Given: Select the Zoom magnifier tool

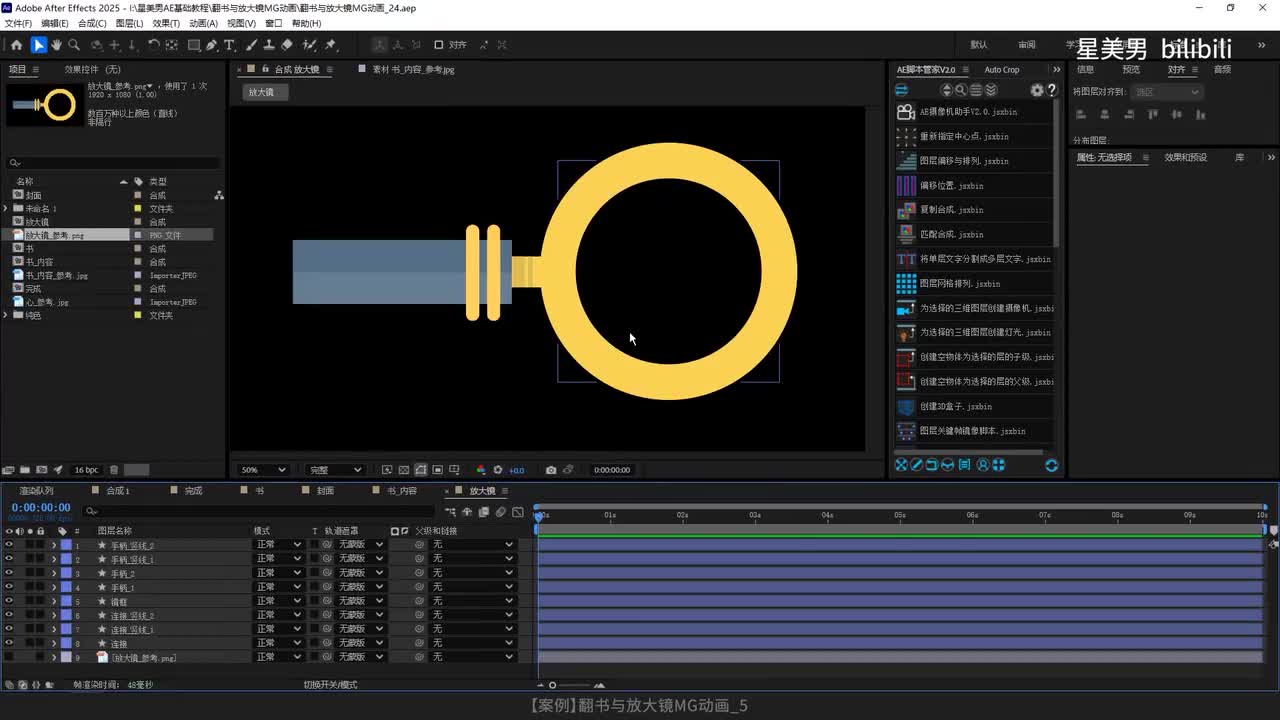Looking at the screenshot, I should coord(73,45).
